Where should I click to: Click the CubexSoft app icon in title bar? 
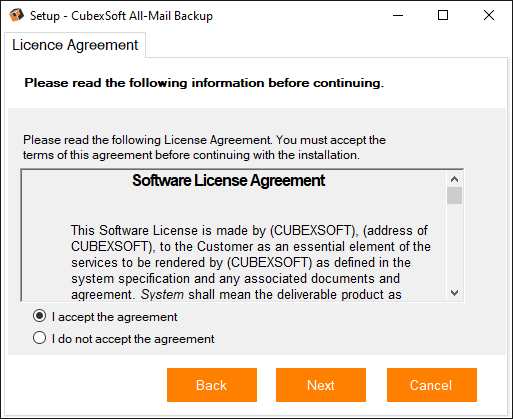coord(16,15)
